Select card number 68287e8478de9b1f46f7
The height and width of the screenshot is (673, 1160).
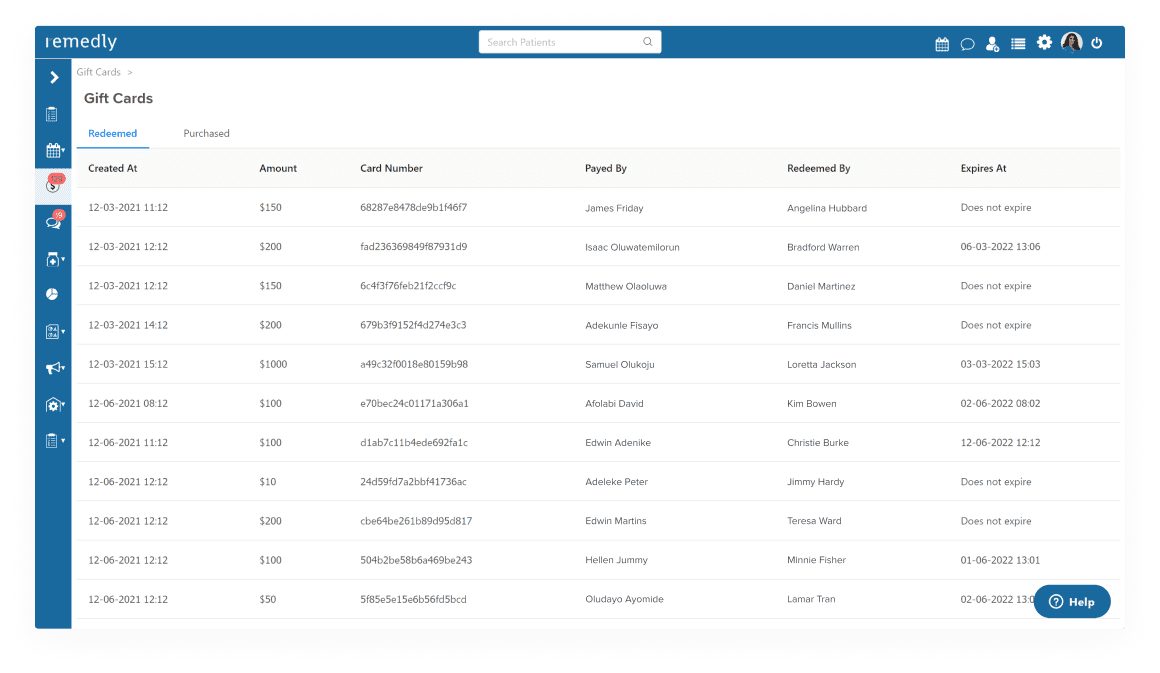pyautogui.click(x=414, y=208)
